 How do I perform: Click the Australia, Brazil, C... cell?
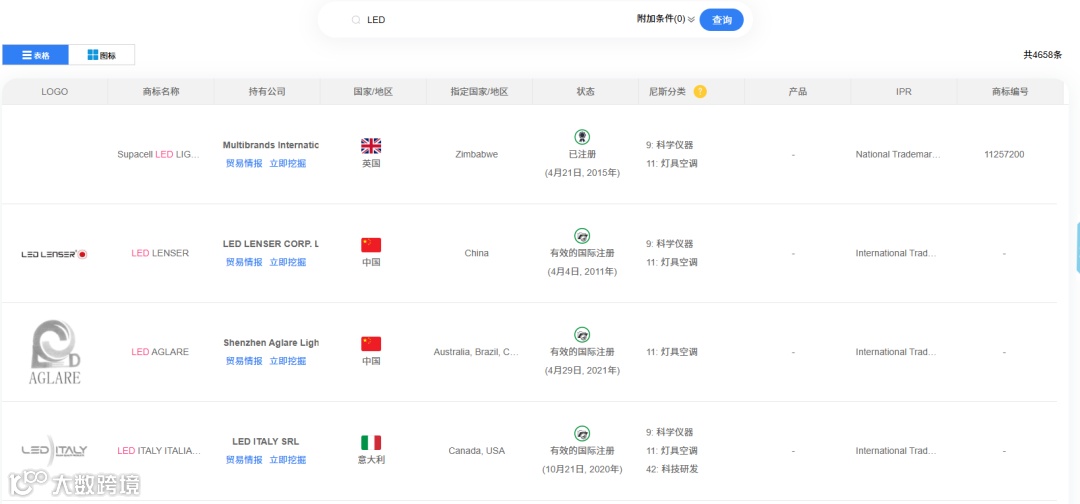(x=476, y=352)
